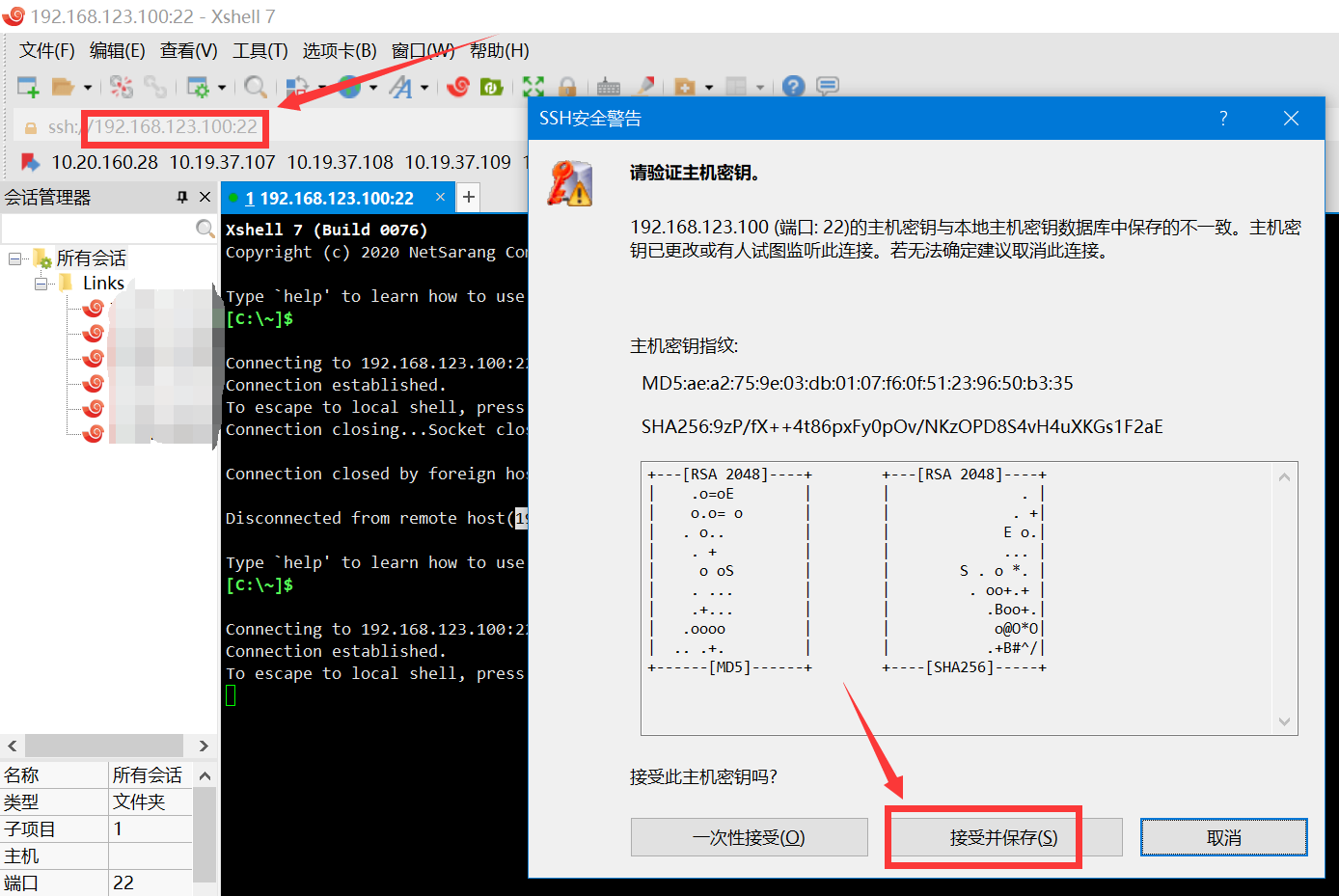Click the keyboard Key Mapping icon
This screenshot has height=896, width=1339.
coord(609,87)
